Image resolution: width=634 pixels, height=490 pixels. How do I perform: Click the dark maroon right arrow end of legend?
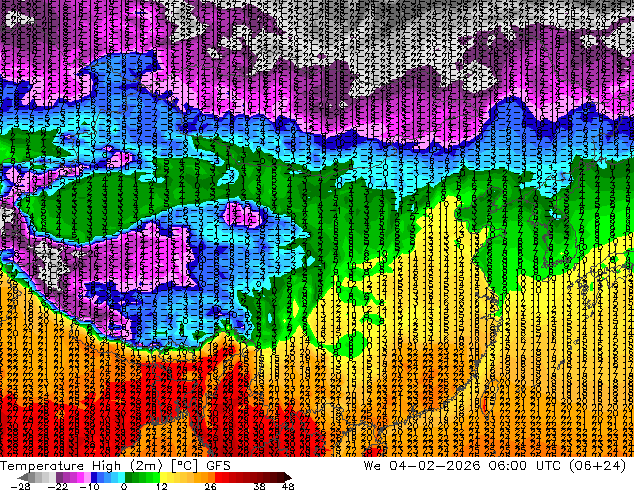(287, 477)
